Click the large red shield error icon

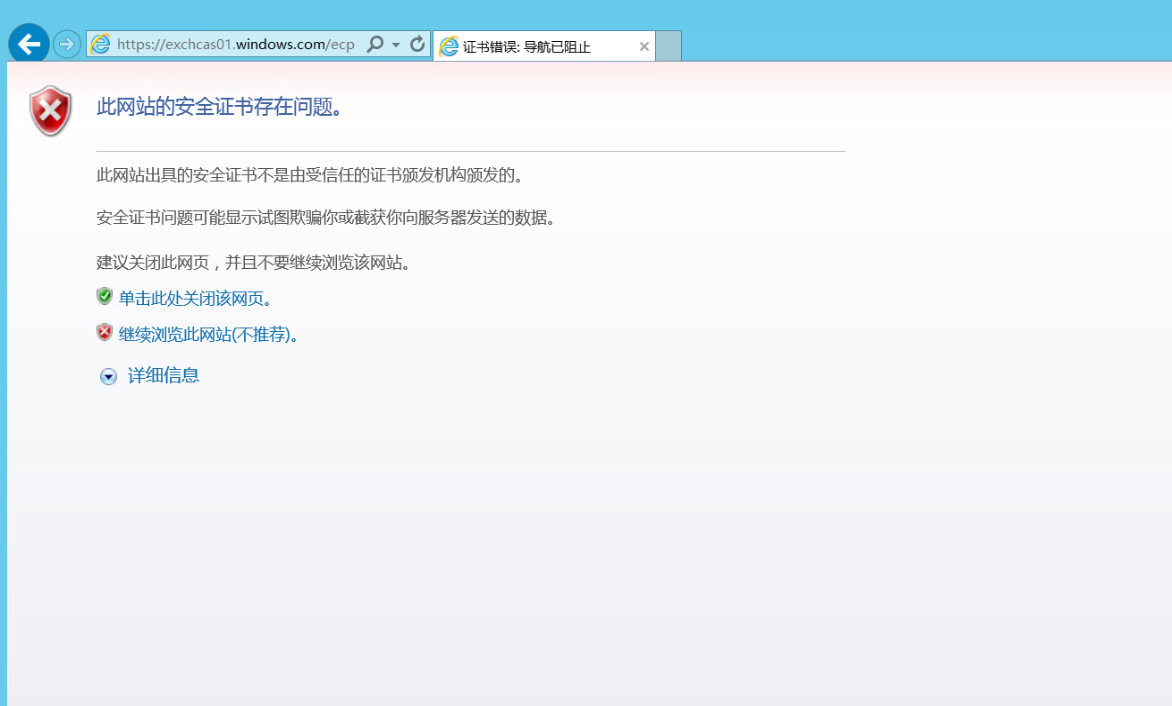51,110
